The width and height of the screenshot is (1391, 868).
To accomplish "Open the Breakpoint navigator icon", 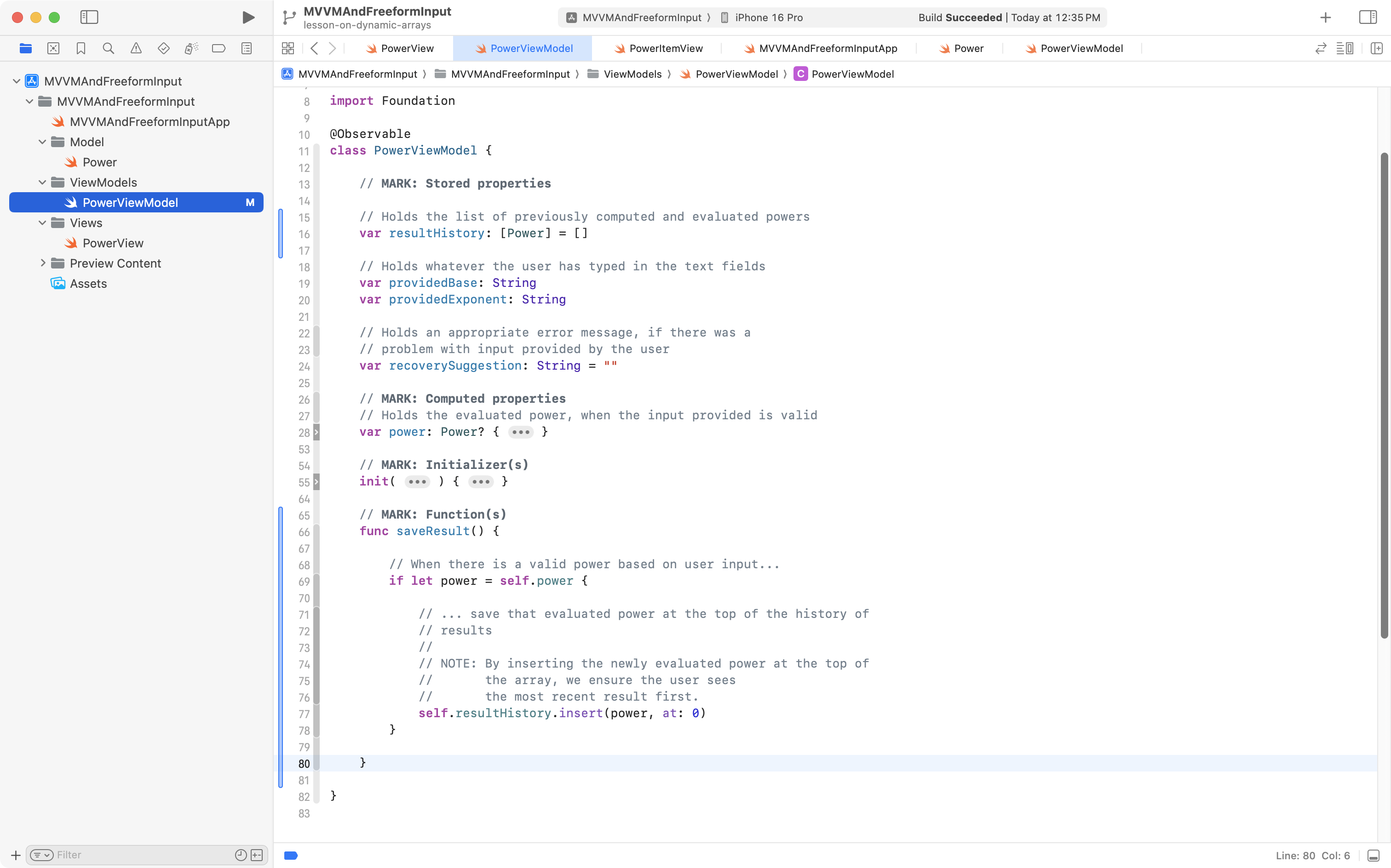I will click(218, 48).
